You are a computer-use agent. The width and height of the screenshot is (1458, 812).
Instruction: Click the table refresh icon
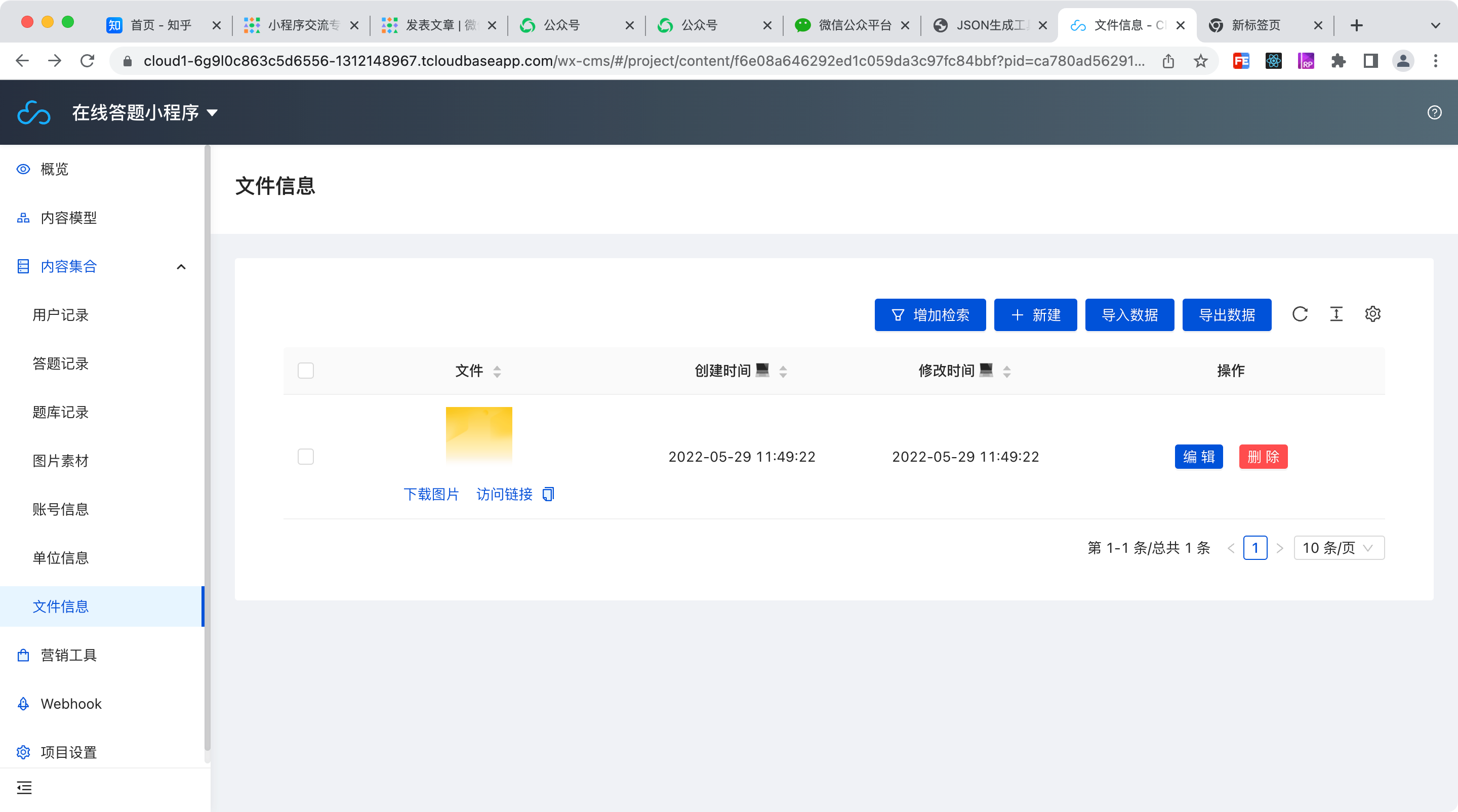pyautogui.click(x=1300, y=314)
